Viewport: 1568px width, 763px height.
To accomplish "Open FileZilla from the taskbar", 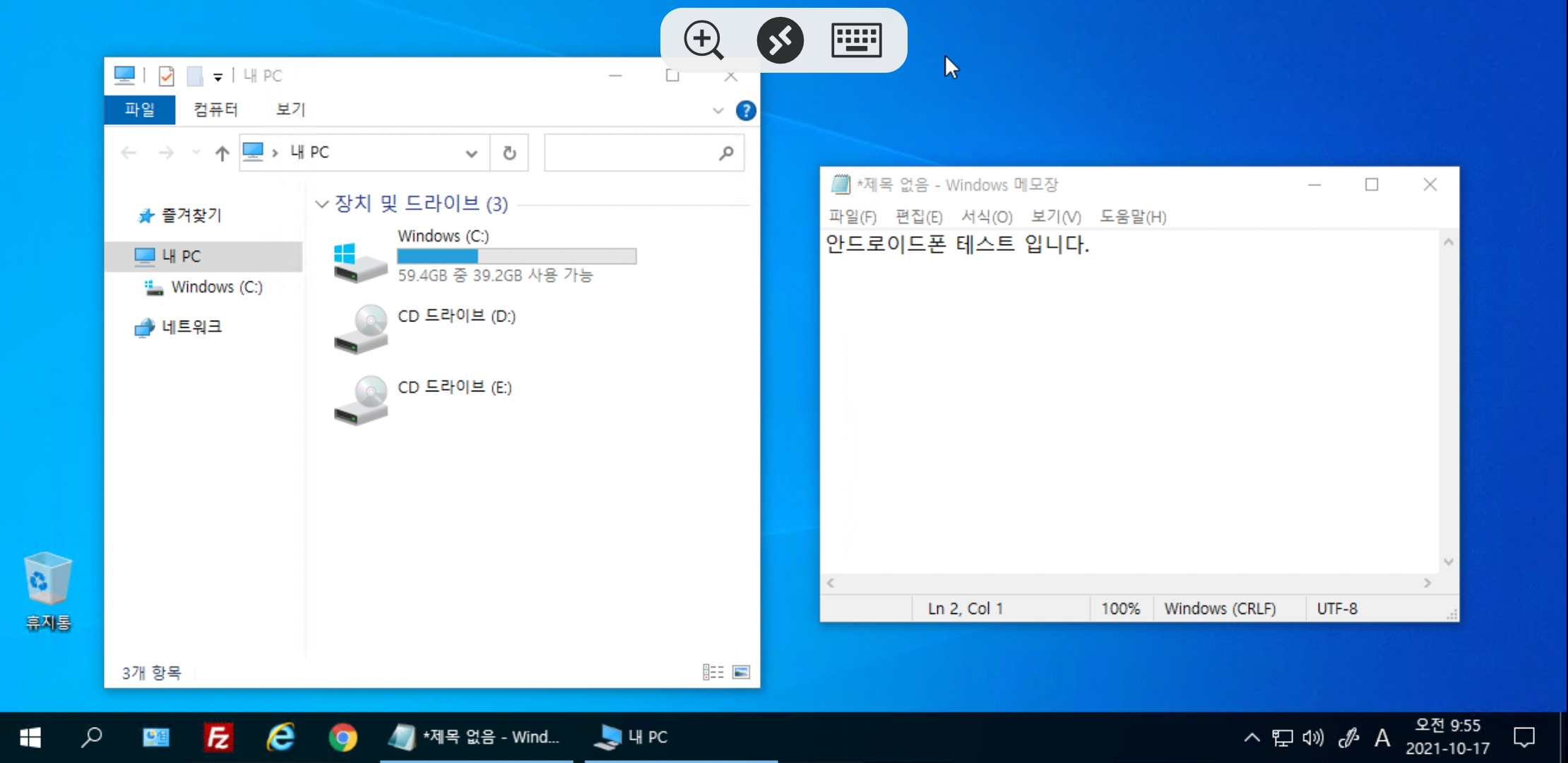I will click(x=218, y=738).
